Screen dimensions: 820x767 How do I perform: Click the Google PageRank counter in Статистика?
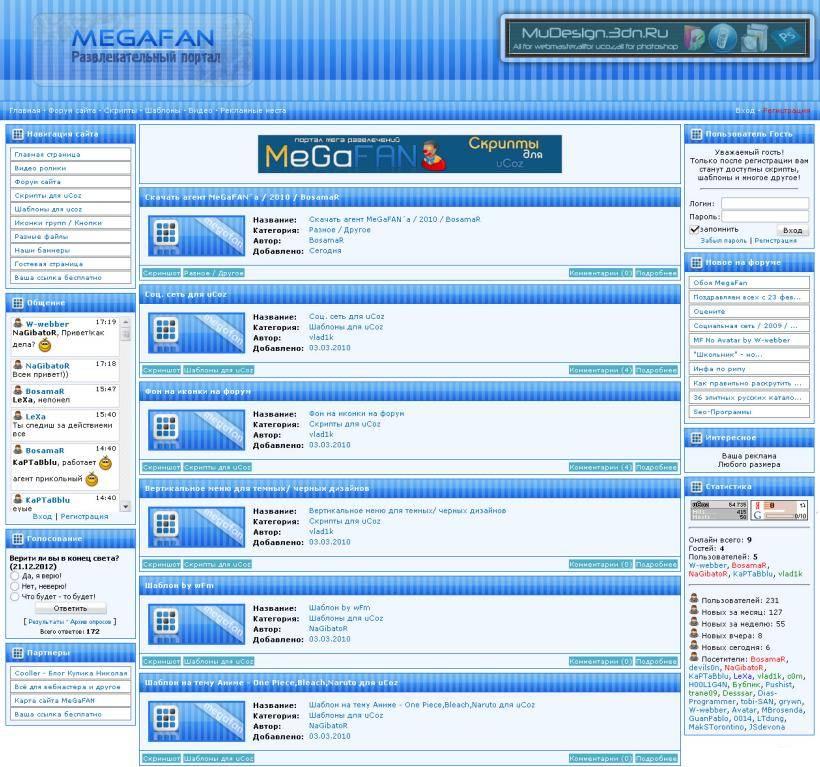(779, 510)
